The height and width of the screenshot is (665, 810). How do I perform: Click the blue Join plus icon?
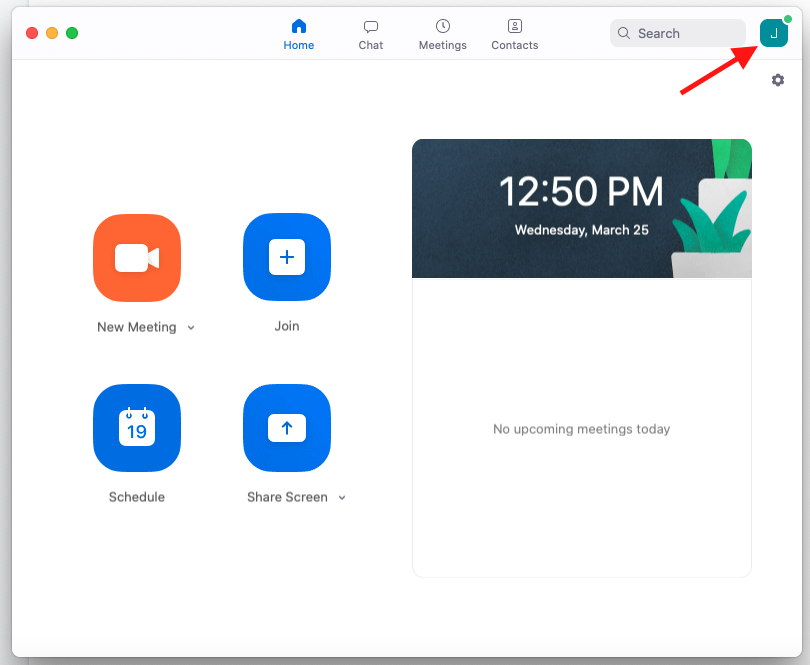point(287,257)
